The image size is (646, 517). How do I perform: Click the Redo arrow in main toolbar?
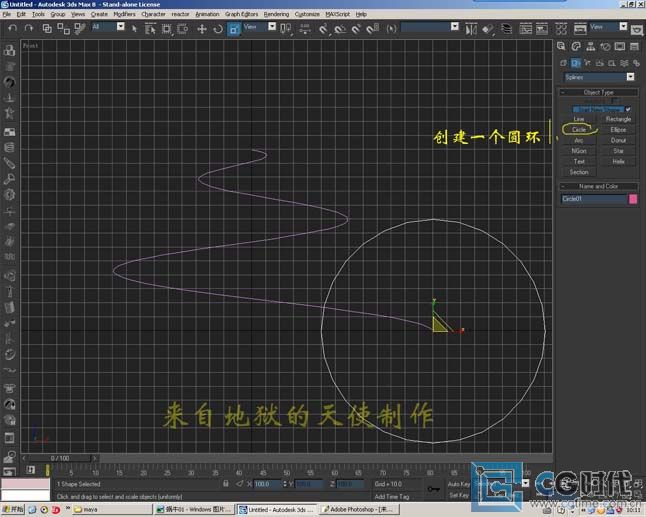pyautogui.click(x=28, y=28)
